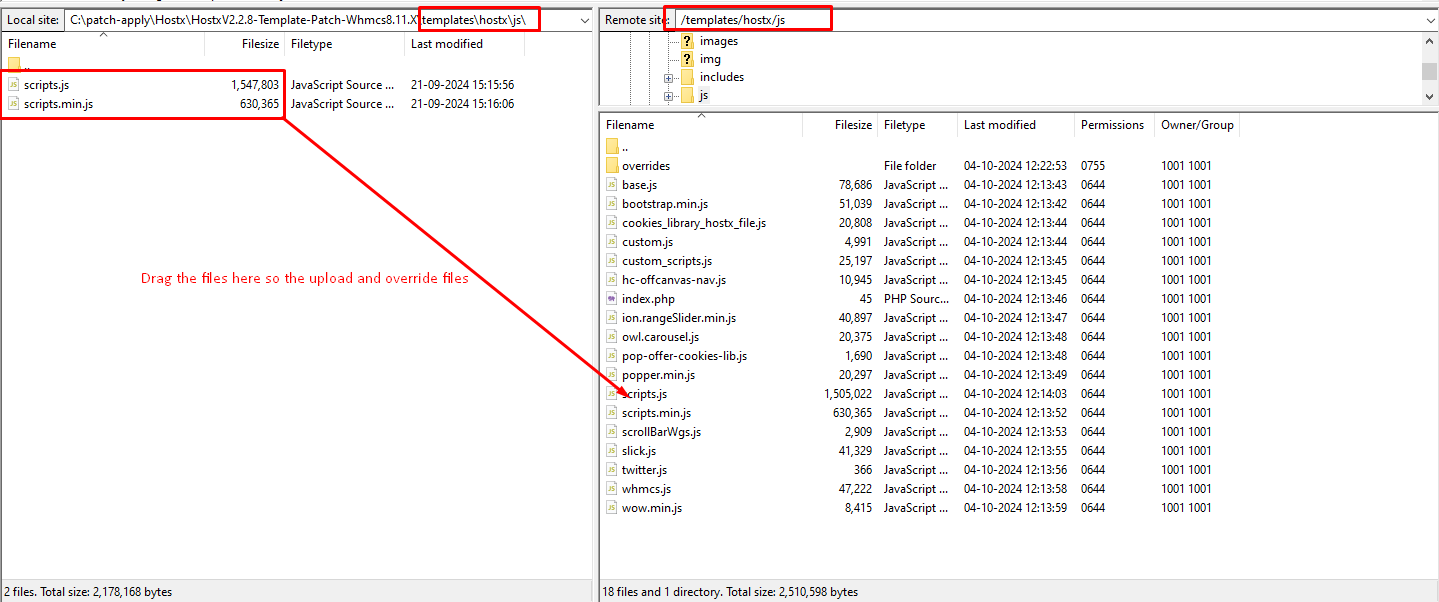Click into the Remote site path field

(x=1000, y=20)
